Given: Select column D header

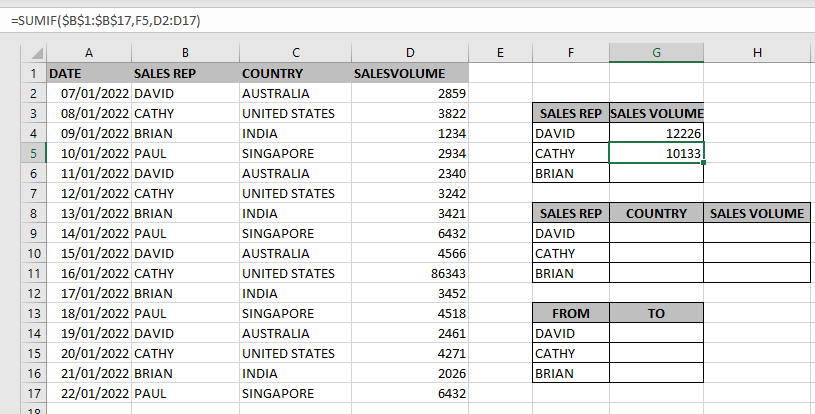Looking at the screenshot, I should pos(410,52).
